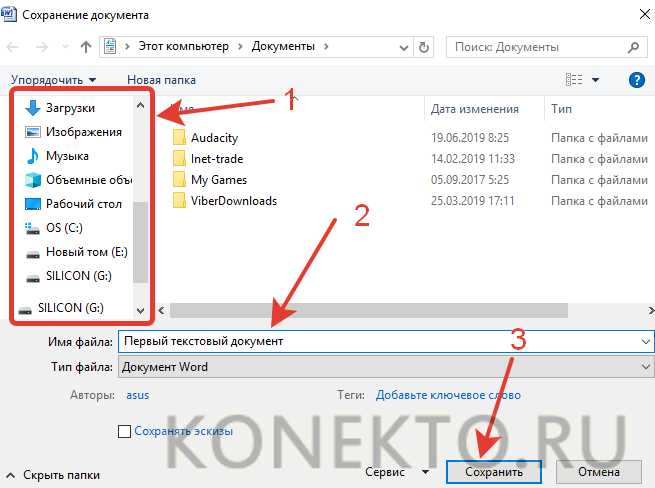This screenshot has height=488, width=655.
Task: Go forward with the right arrow button
Action: point(41,47)
